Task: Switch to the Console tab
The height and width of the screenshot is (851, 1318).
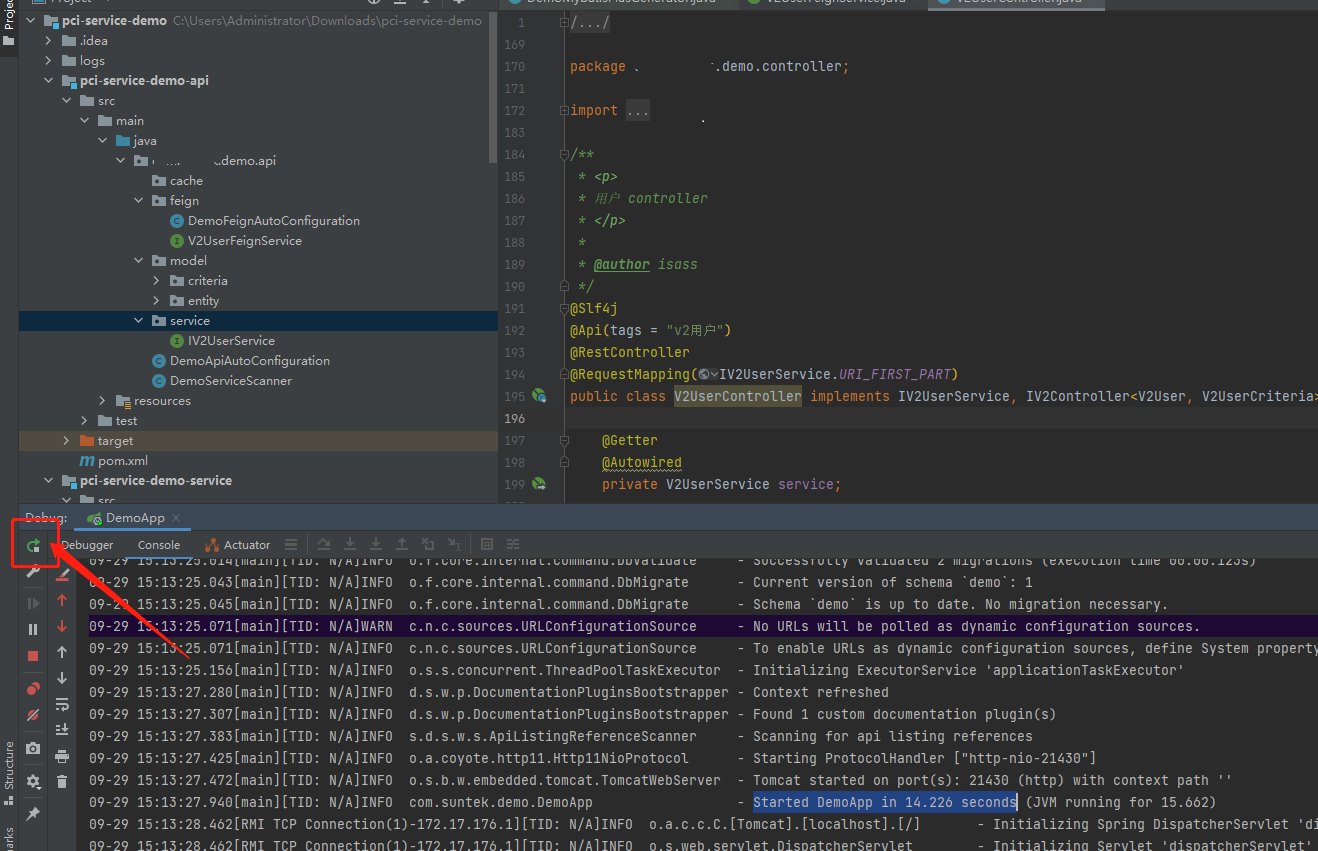Action: pyautogui.click(x=159, y=545)
